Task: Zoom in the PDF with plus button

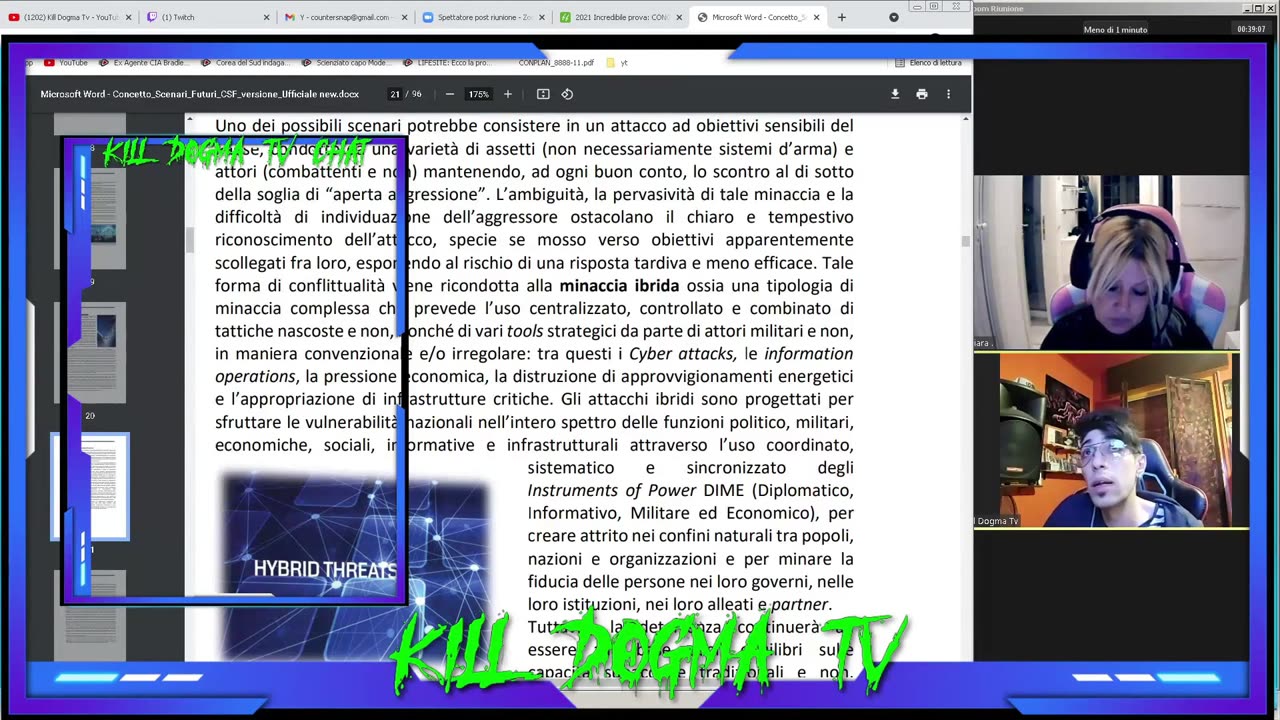Action: [508, 94]
